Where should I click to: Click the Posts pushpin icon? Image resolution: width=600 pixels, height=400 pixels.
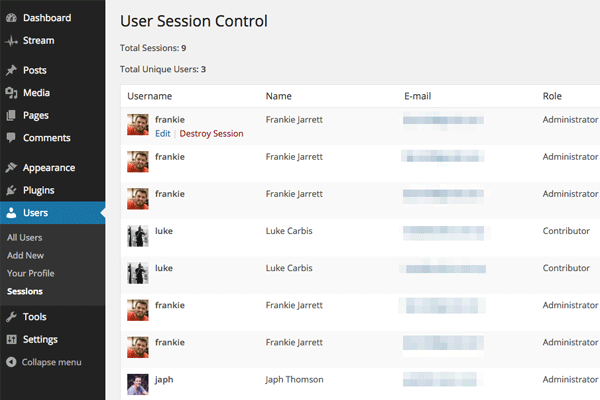point(11,71)
